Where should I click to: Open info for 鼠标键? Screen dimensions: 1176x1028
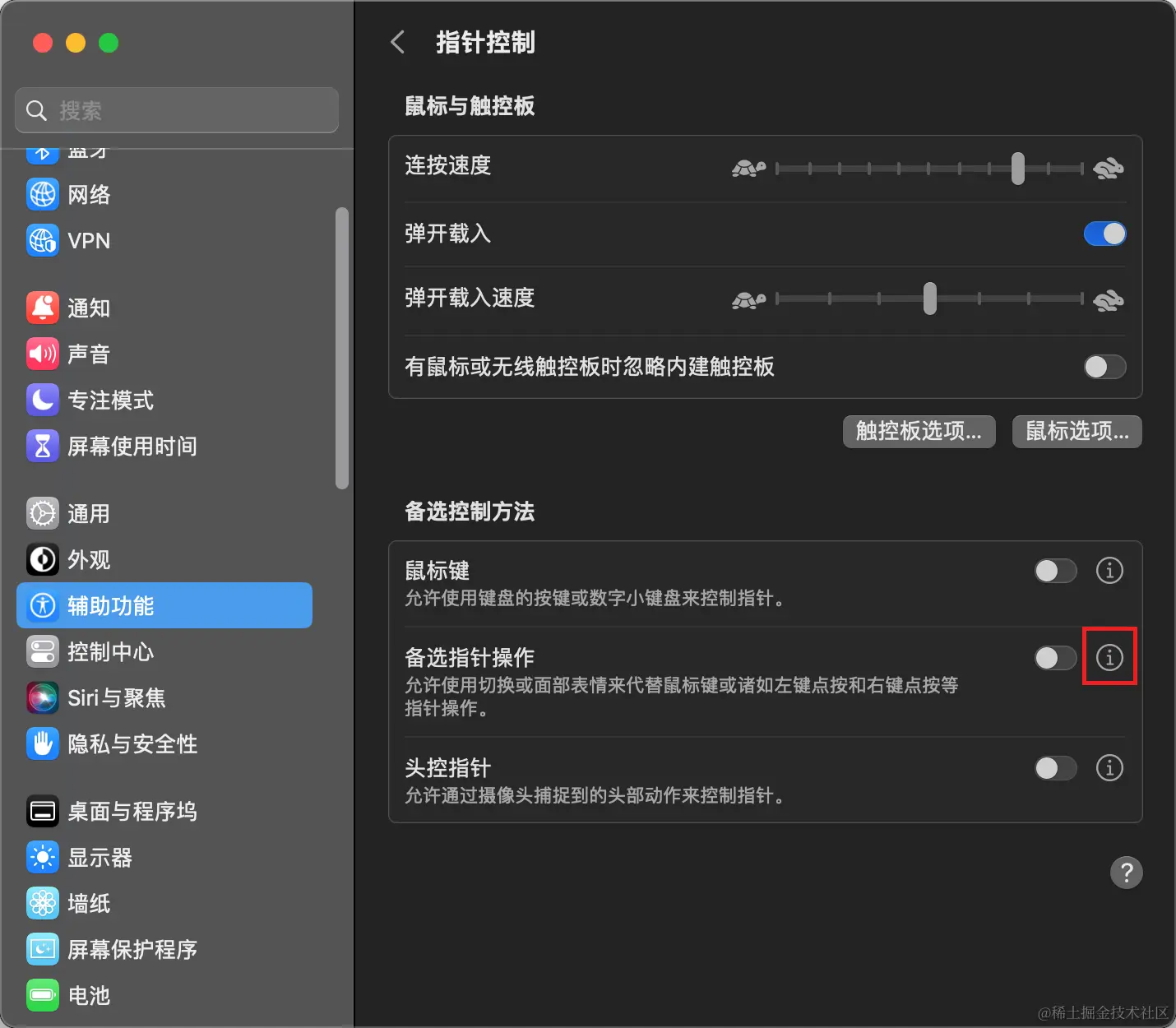(x=1109, y=570)
